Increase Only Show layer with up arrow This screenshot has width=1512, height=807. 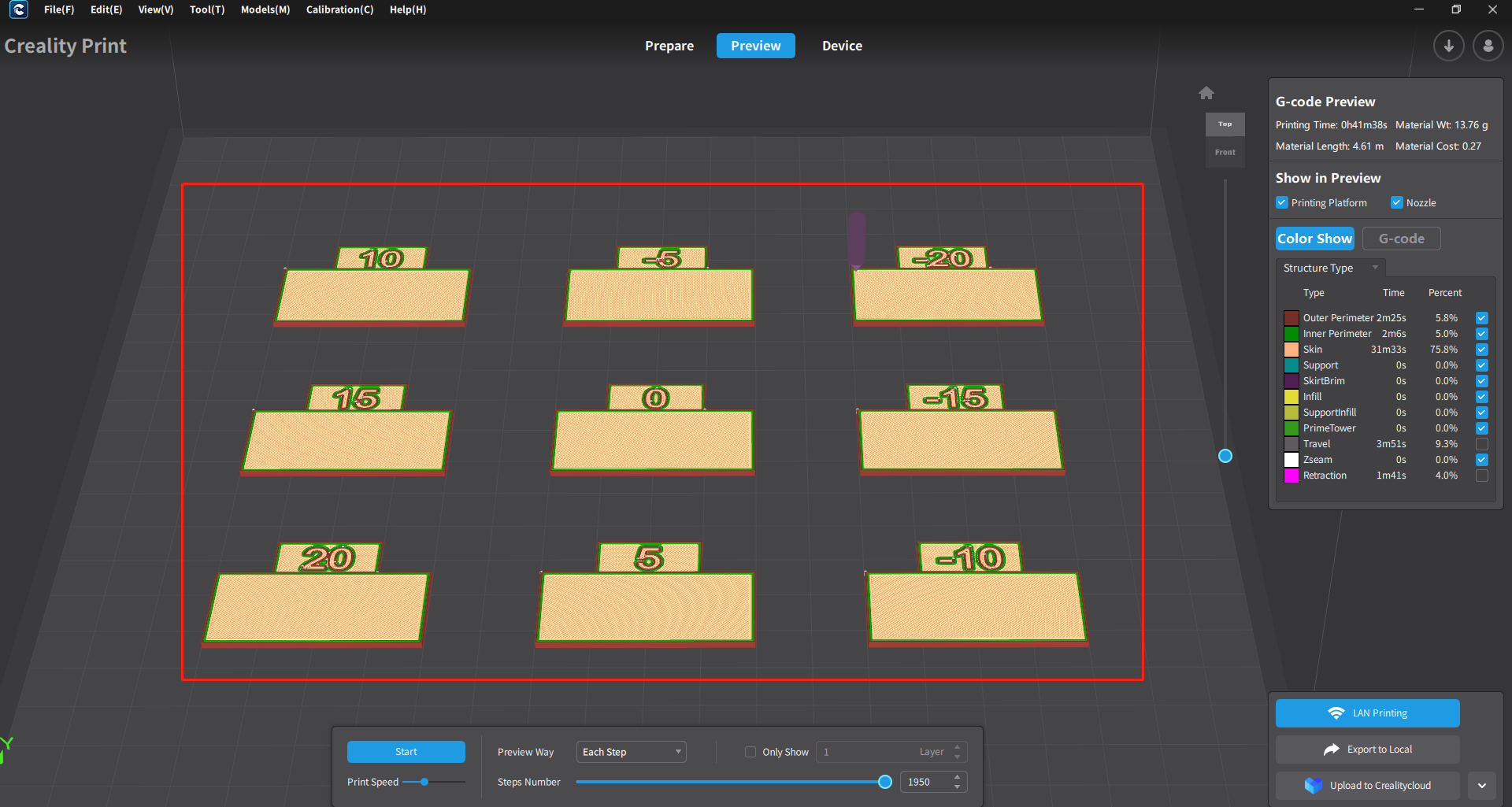(x=957, y=747)
